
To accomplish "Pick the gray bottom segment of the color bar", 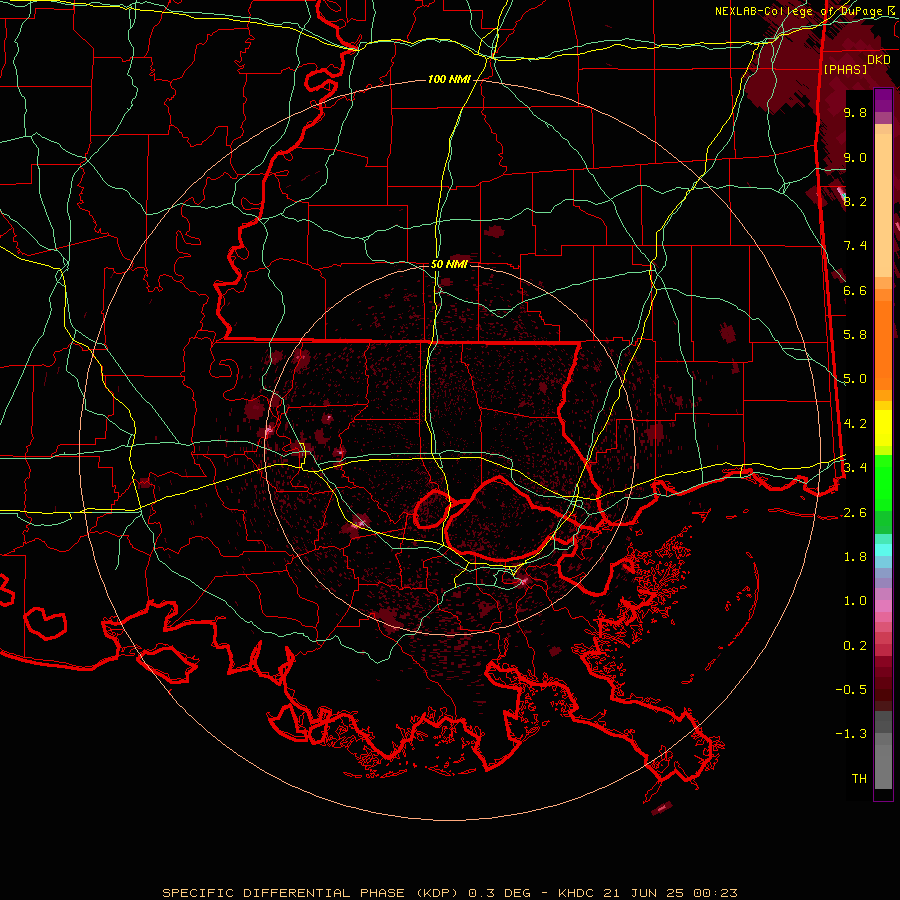I will [883, 761].
